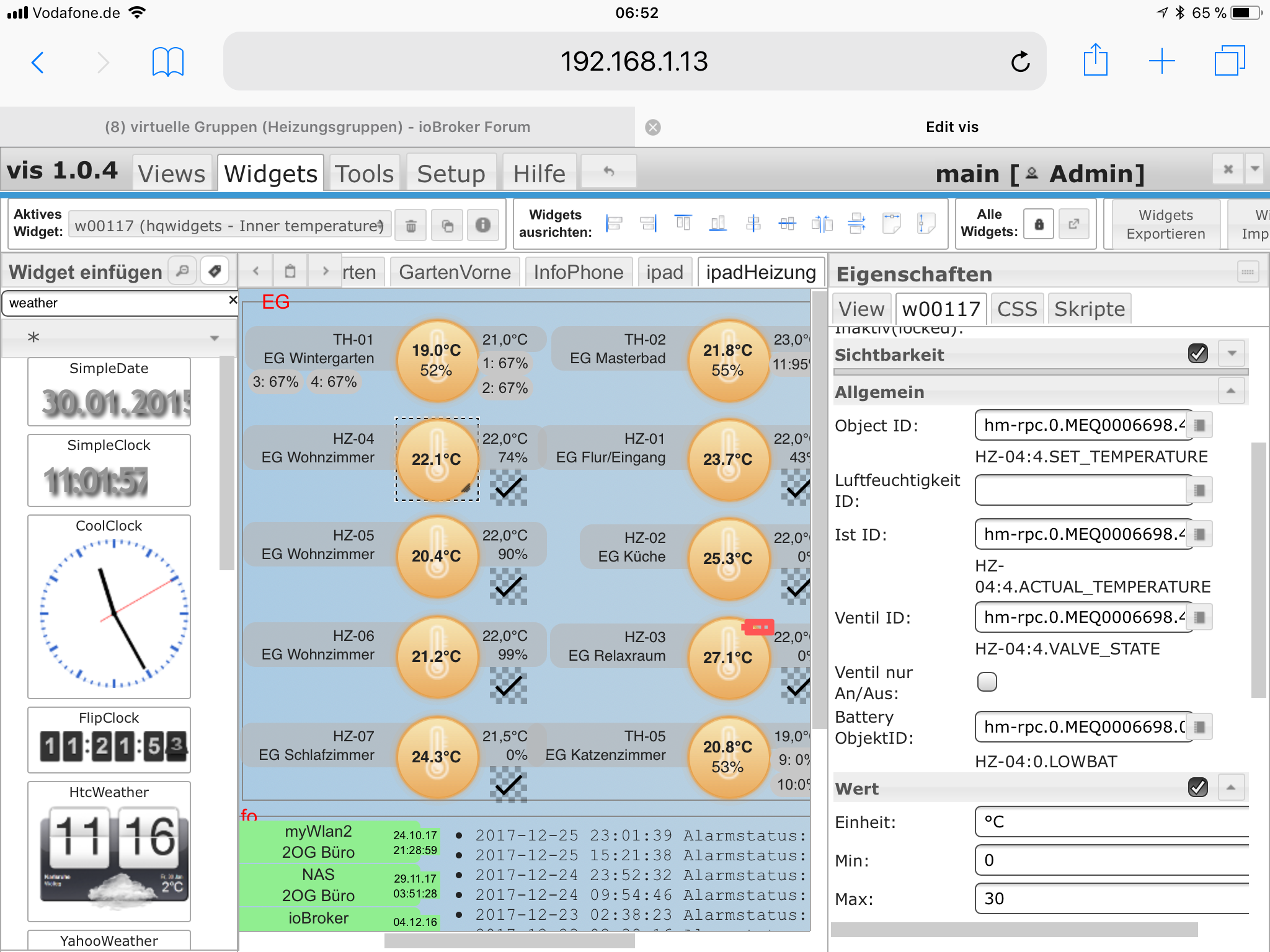
Task: Open widget category filter dropdown
Action: pos(120,338)
